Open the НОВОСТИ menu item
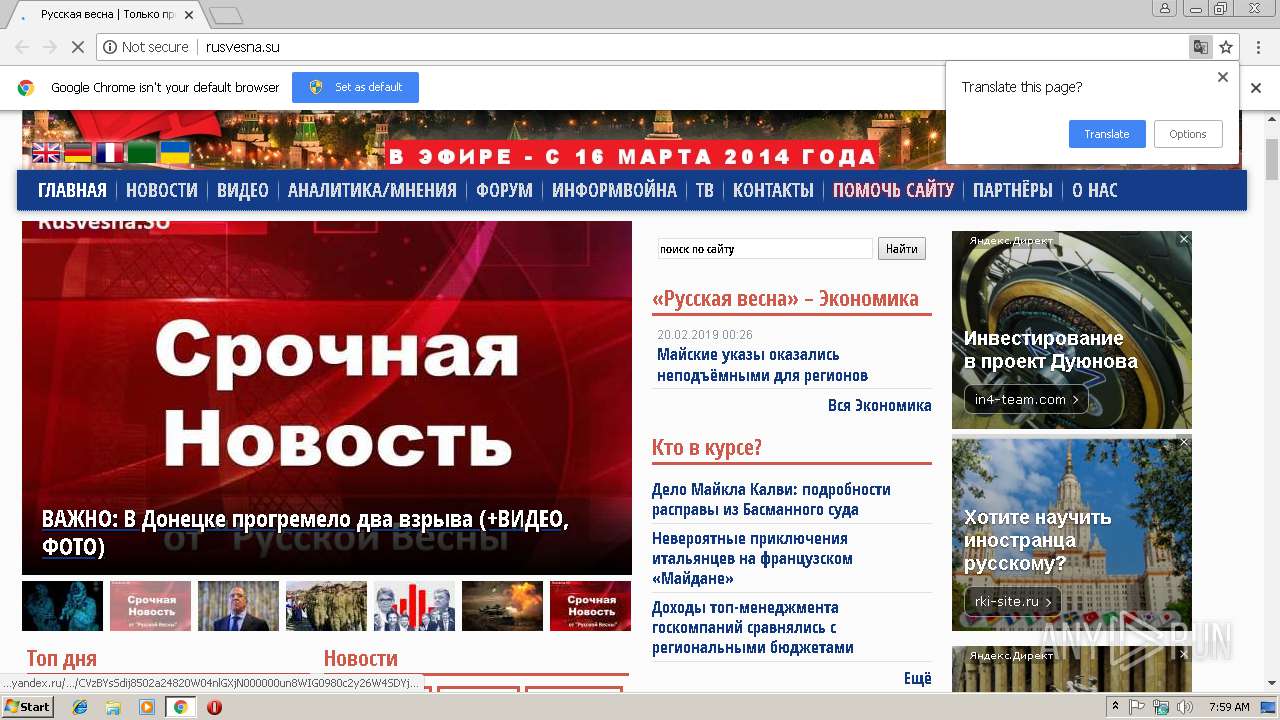 click(162, 190)
